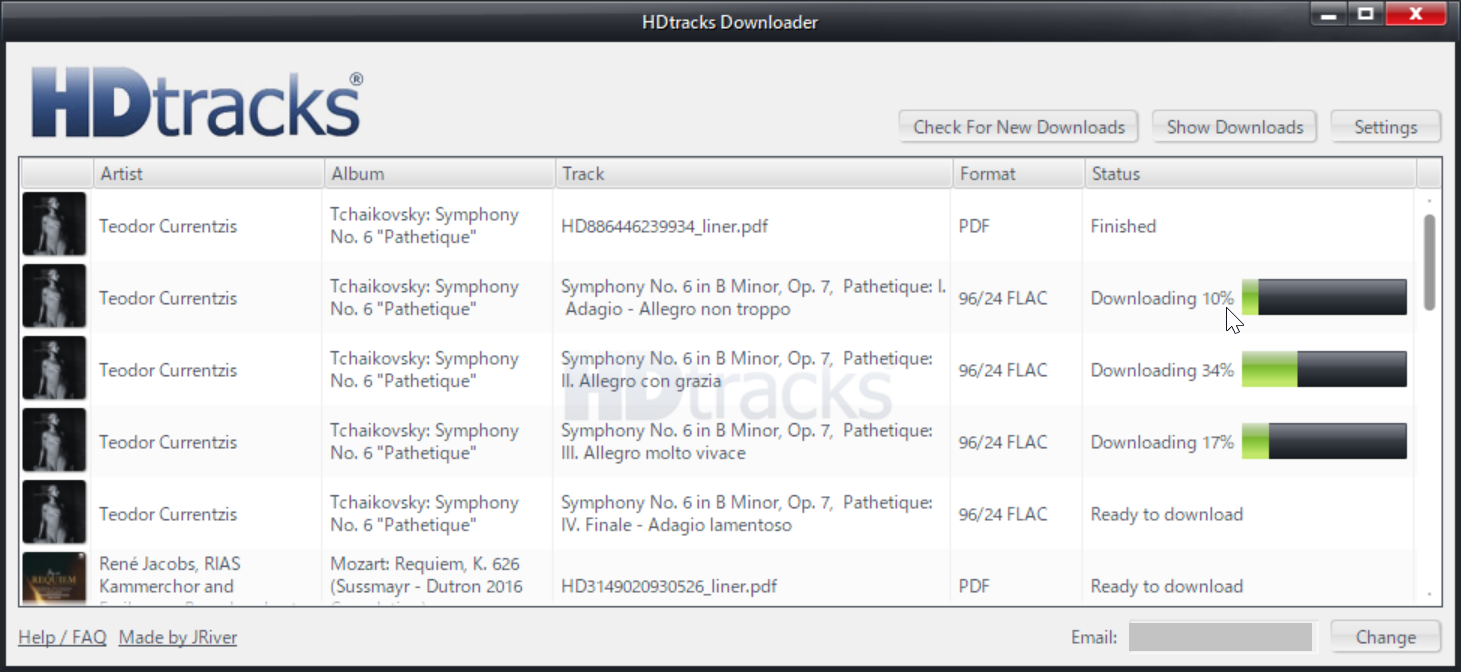Sort by the Artist column header
The image size is (1461, 672).
pos(208,173)
